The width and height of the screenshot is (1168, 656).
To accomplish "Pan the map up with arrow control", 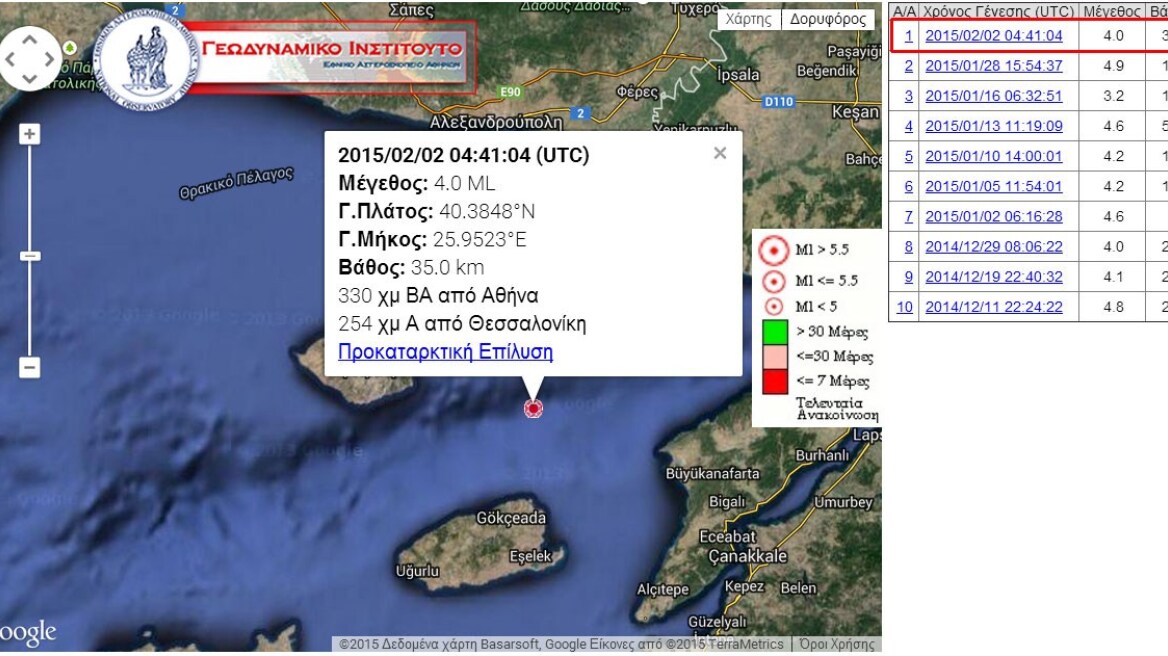I will (x=29, y=41).
